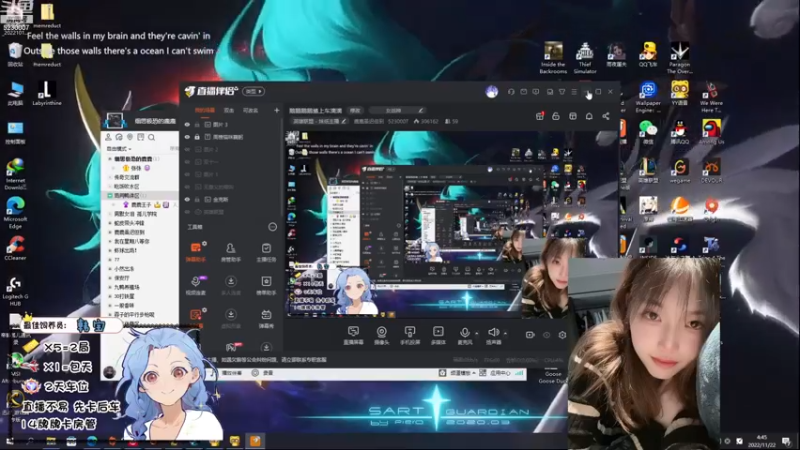
Task: Click the share icon above the preview
Action: (606, 116)
